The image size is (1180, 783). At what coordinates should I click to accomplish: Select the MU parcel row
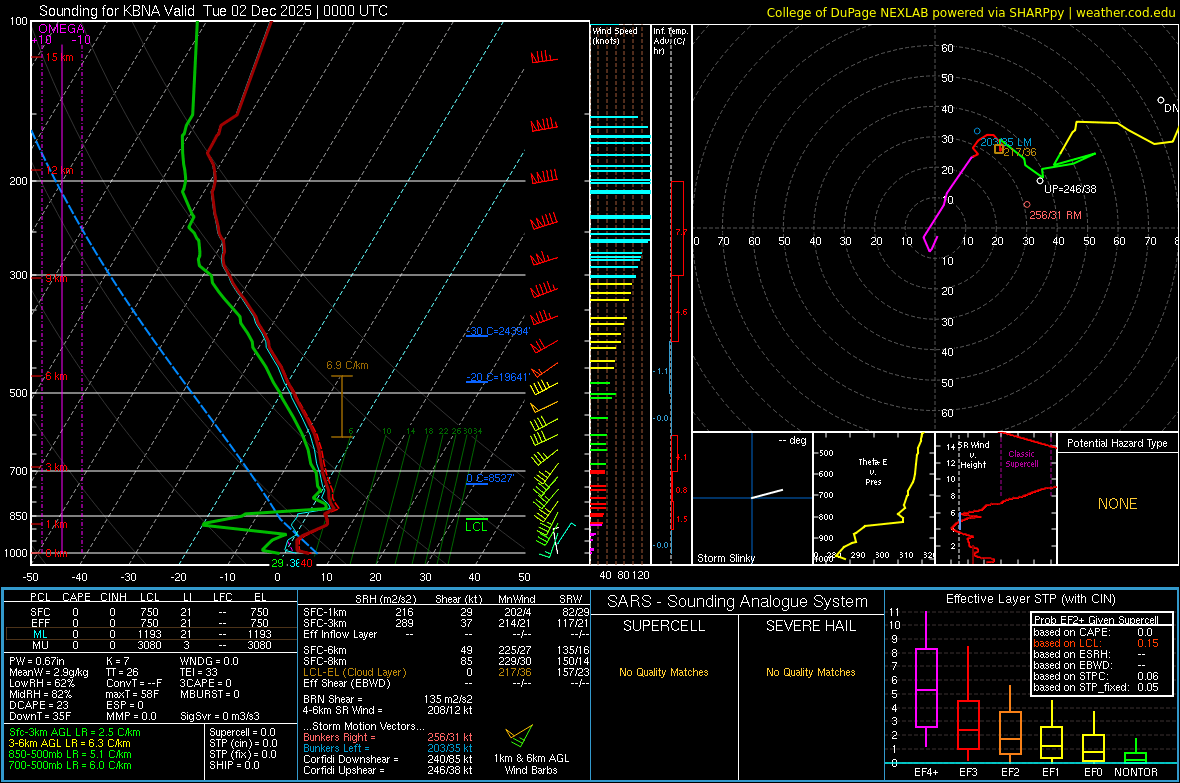click(x=148, y=645)
